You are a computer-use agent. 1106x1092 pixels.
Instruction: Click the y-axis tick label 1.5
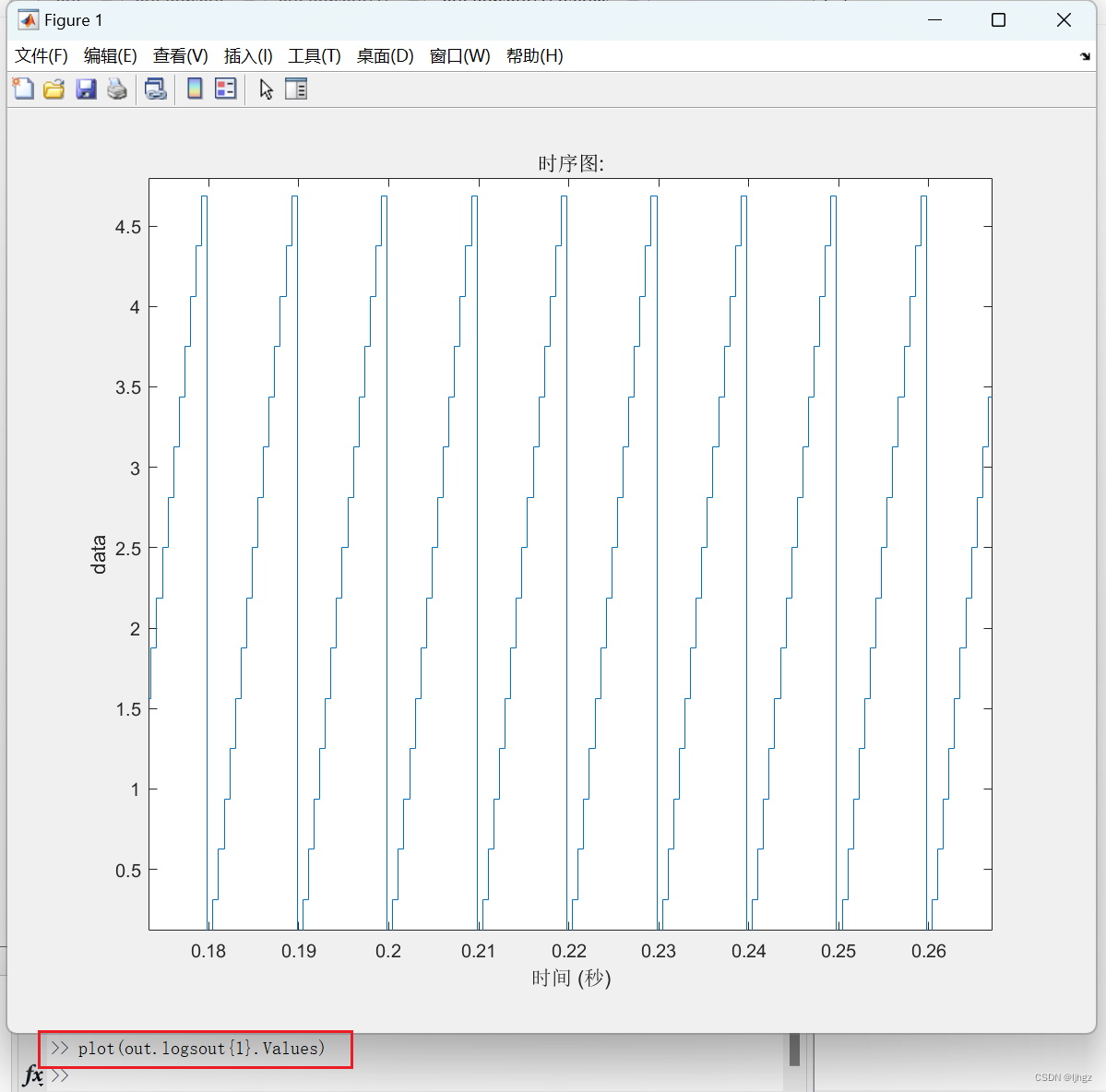[127, 709]
